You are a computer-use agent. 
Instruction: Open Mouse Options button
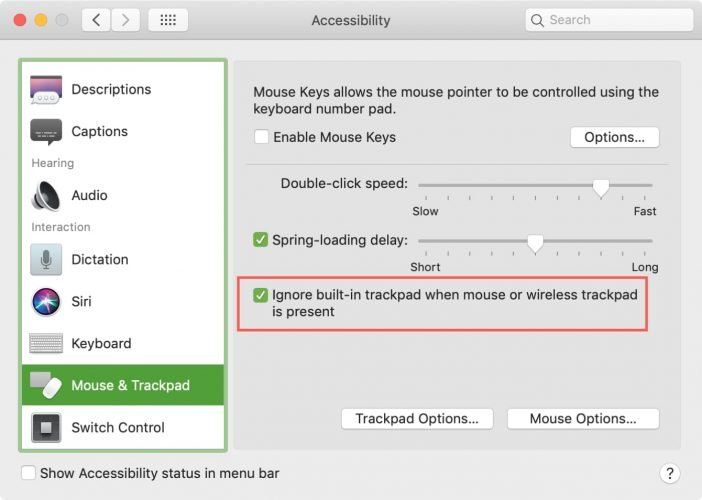coord(583,419)
